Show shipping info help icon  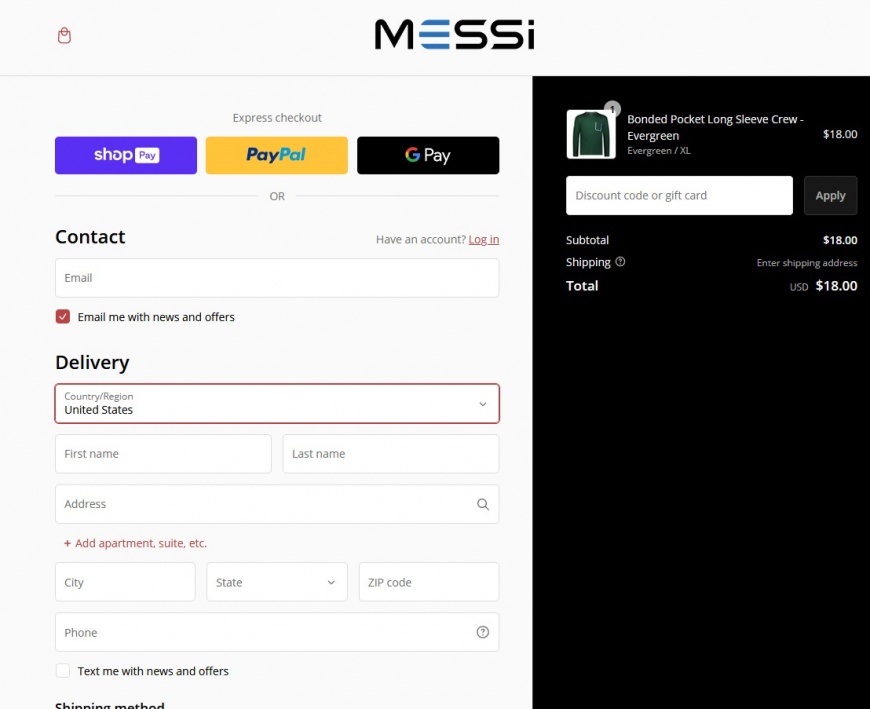tap(620, 262)
